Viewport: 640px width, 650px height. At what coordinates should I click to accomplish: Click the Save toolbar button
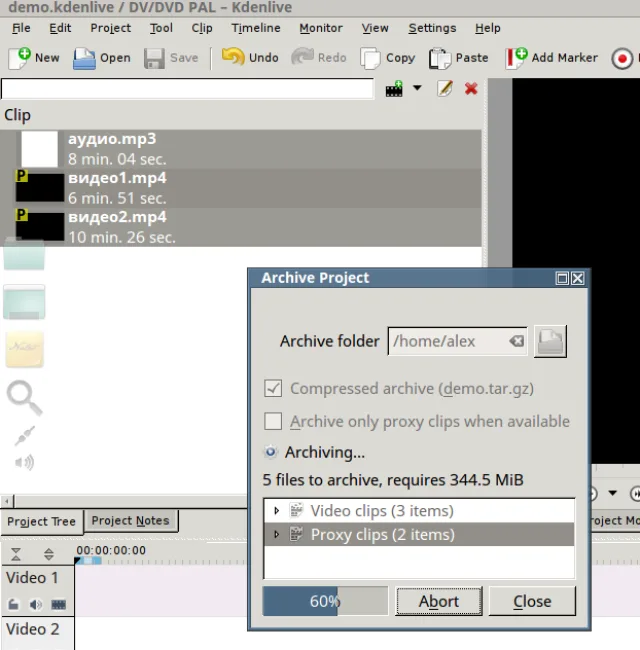pyautogui.click(x=171, y=58)
